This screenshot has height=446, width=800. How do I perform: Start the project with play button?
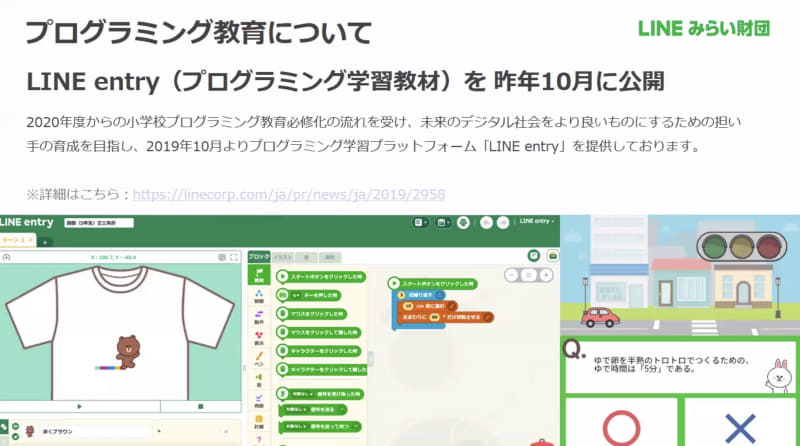(80, 407)
